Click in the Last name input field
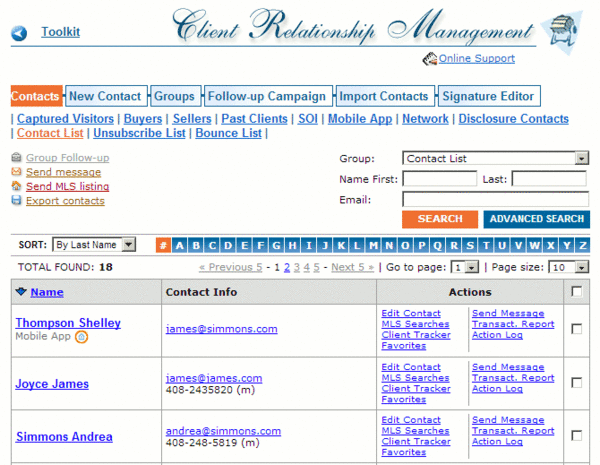Viewport: 600px width, 465px height. coord(549,179)
